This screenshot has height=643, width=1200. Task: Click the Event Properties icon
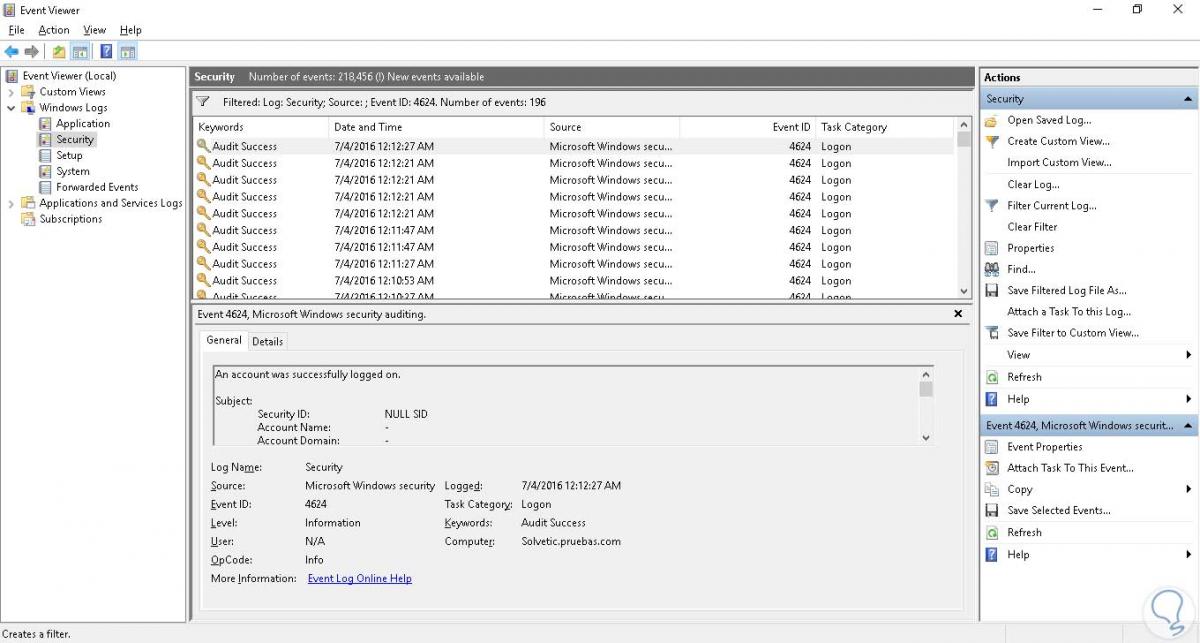click(991, 447)
